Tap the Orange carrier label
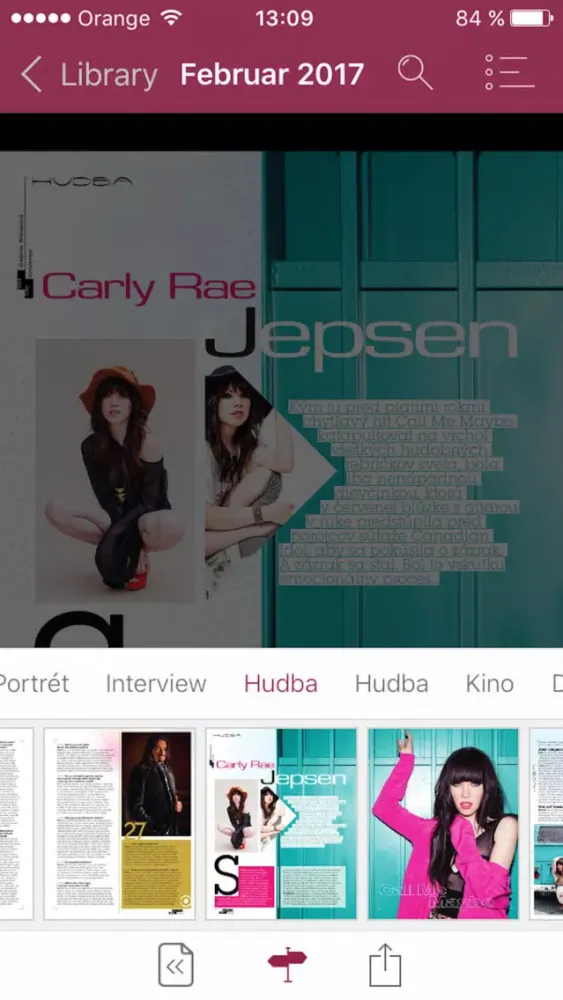This screenshot has height=1000, width=563. tap(115, 18)
